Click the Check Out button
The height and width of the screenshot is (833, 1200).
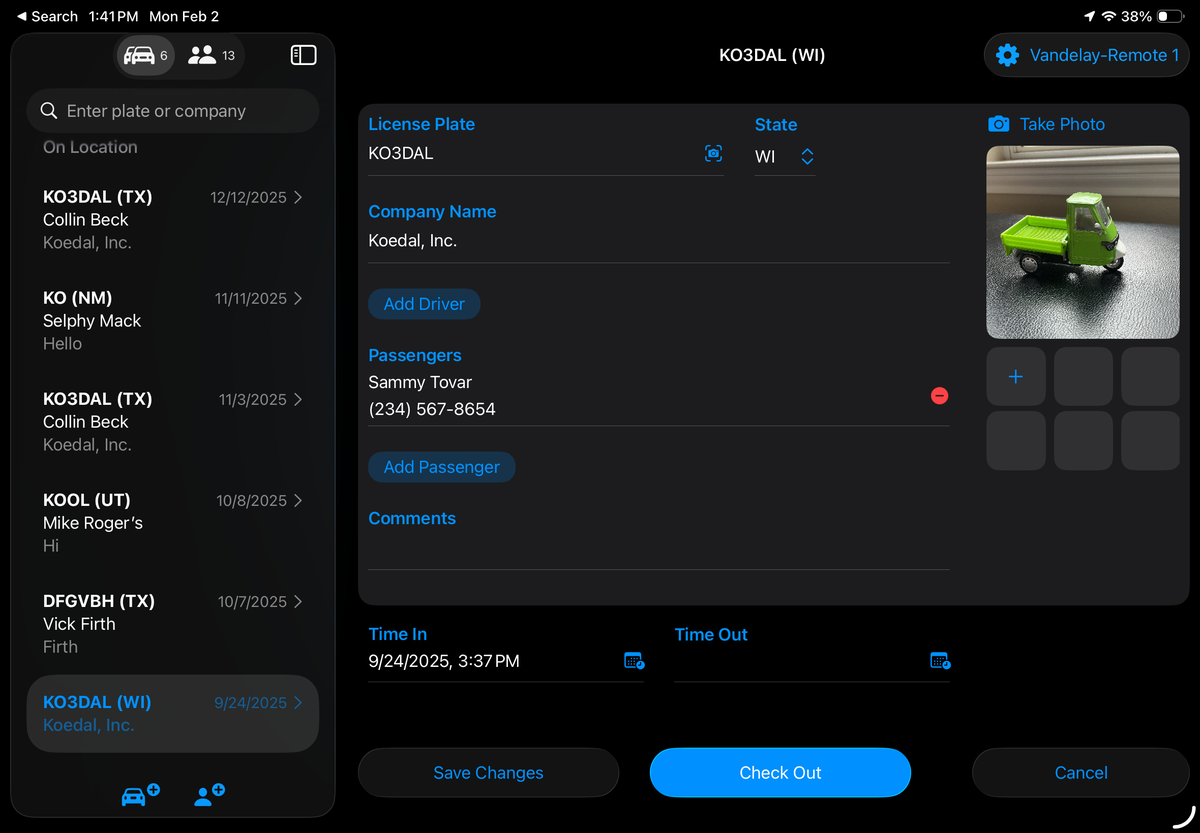click(x=780, y=773)
